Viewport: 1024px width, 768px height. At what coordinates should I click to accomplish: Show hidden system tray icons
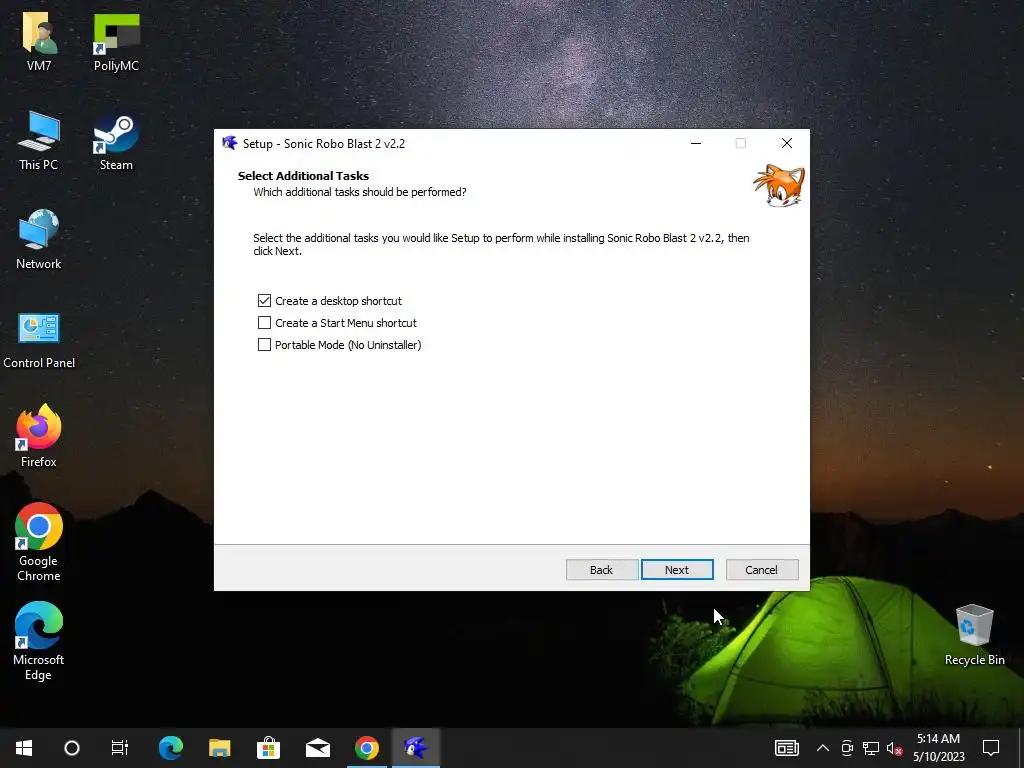coord(823,748)
